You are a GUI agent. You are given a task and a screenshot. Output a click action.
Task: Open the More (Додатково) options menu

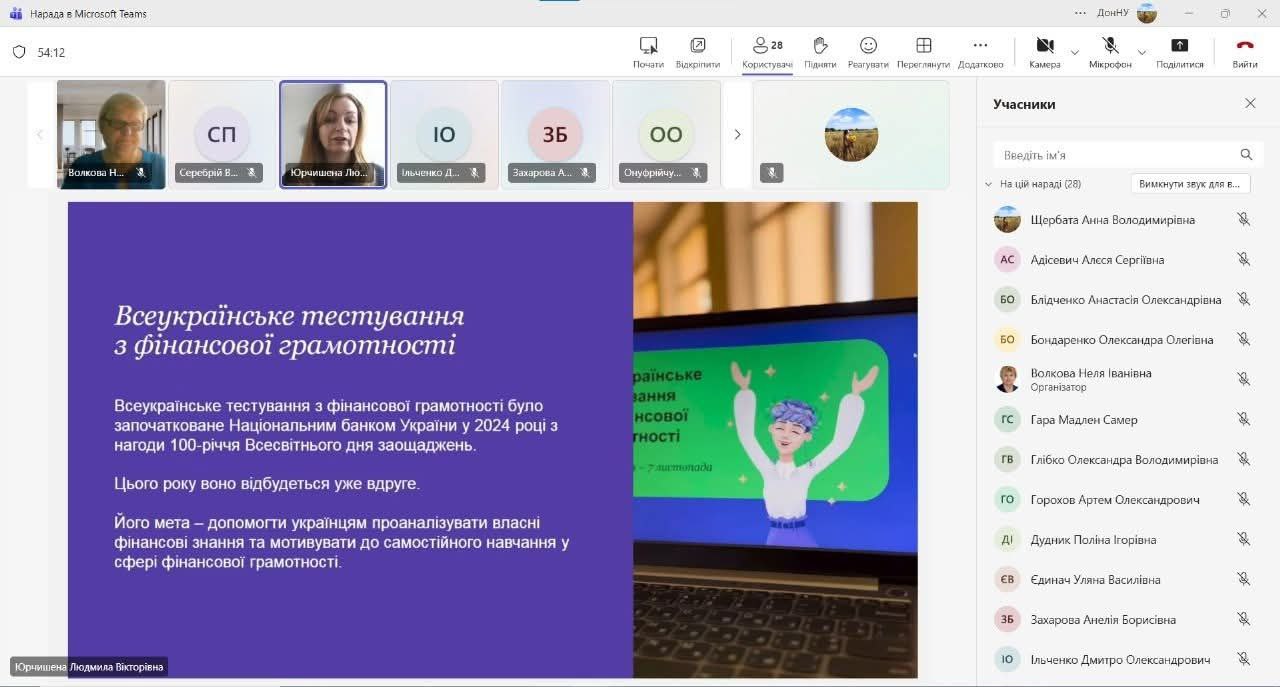coord(980,46)
